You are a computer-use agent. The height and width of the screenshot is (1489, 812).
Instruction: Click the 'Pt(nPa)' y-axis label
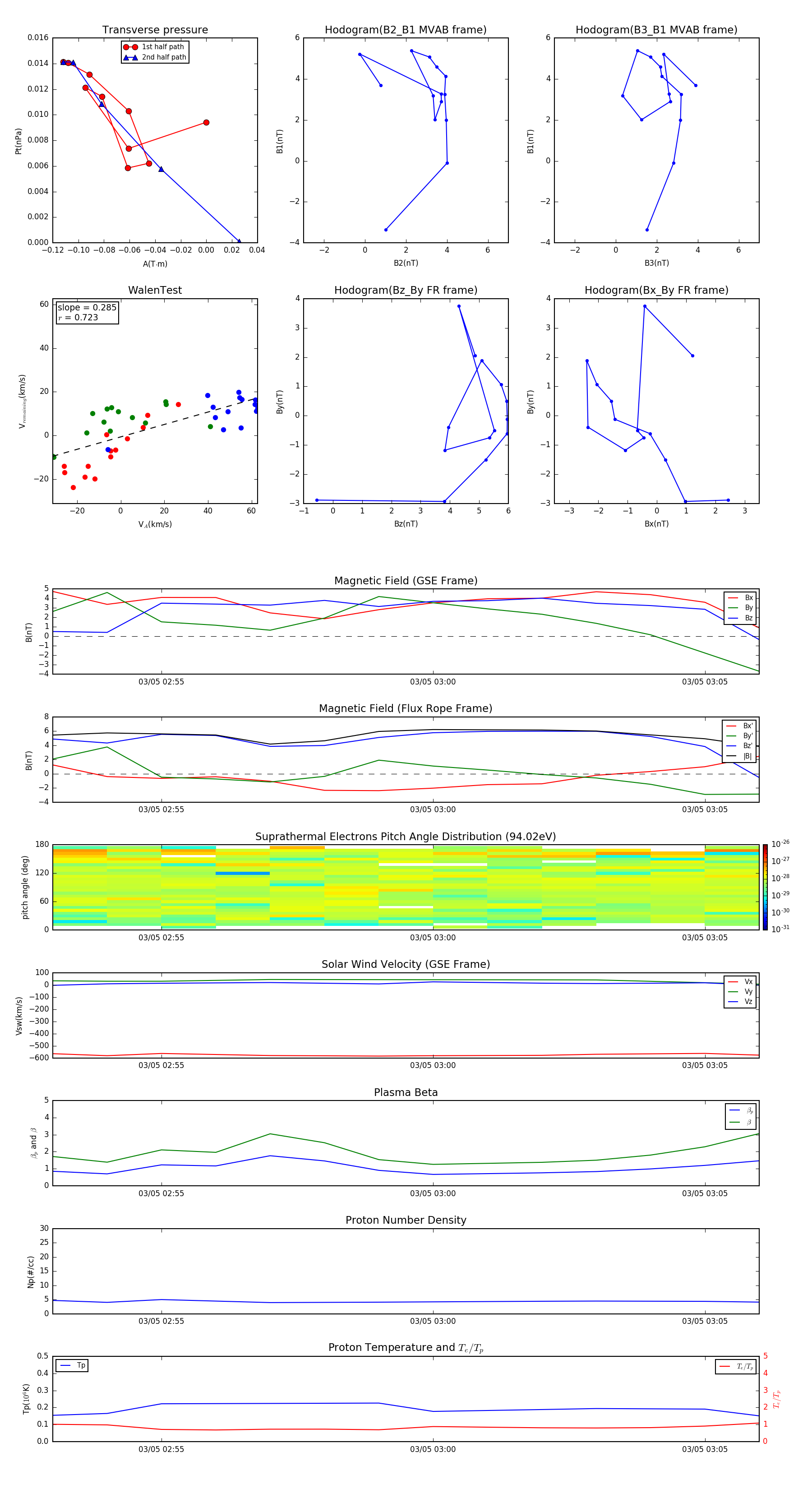pos(18,140)
